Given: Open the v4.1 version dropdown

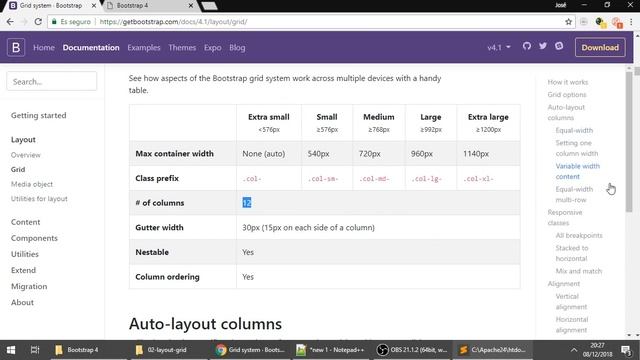Looking at the screenshot, I should click(499, 47).
